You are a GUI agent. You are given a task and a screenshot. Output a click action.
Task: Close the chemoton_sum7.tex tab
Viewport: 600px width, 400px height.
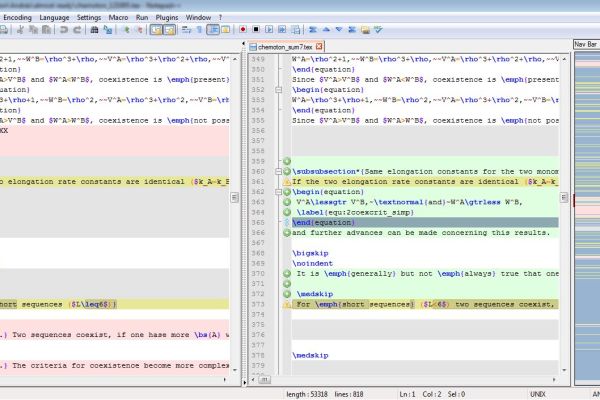pos(319,46)
